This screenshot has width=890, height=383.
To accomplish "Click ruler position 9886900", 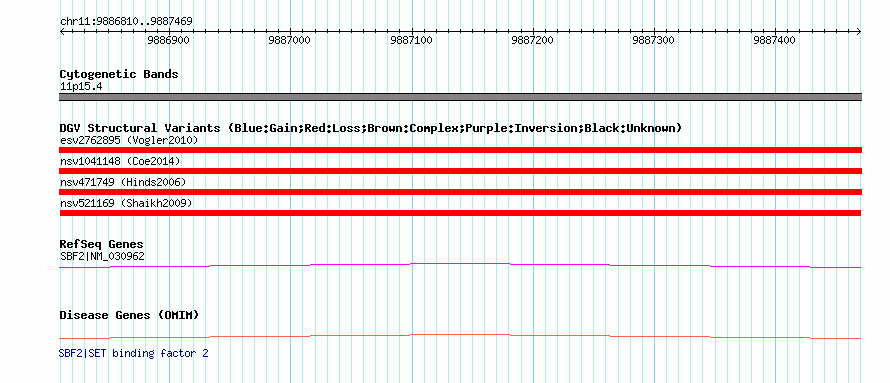I will pyautogui.click(x=169, y=40).
